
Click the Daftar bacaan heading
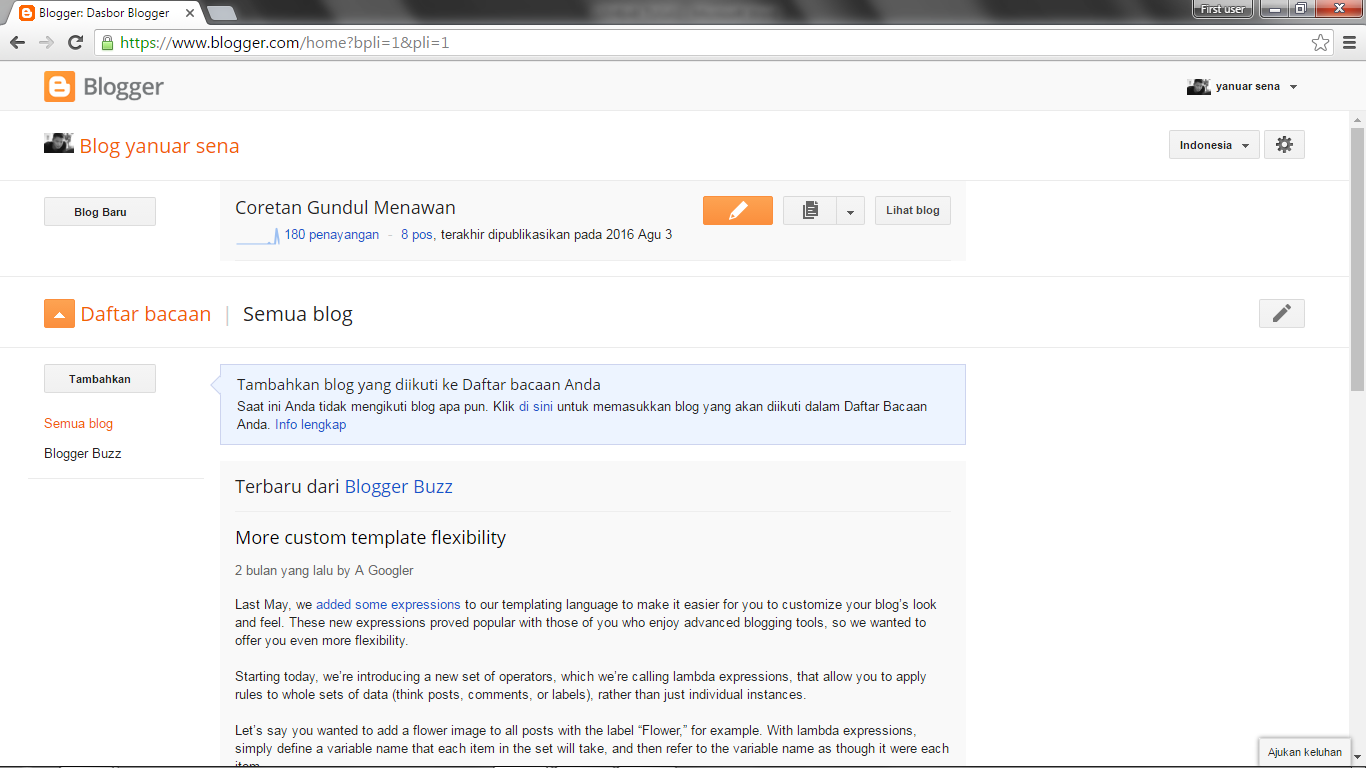pos(146,314)
